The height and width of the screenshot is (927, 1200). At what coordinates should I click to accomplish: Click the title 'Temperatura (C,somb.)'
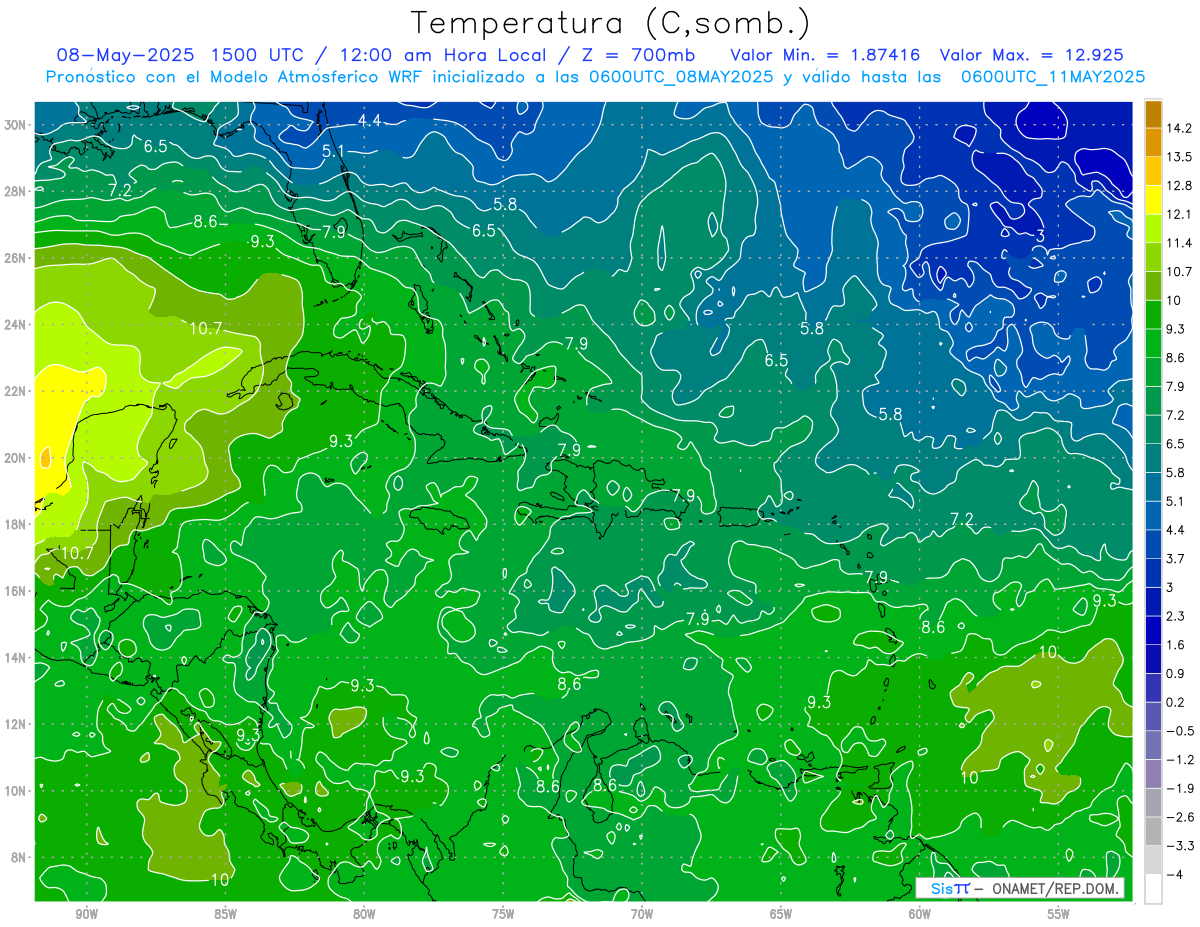click(611, 23)
